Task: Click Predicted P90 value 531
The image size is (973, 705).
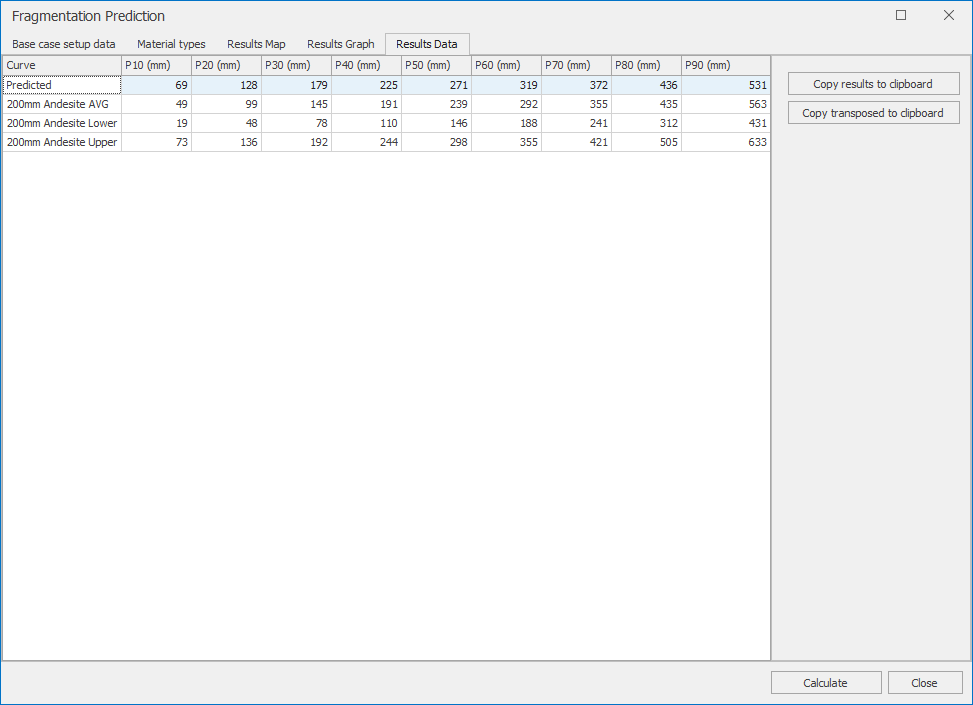Action: (x=726, y=85)
